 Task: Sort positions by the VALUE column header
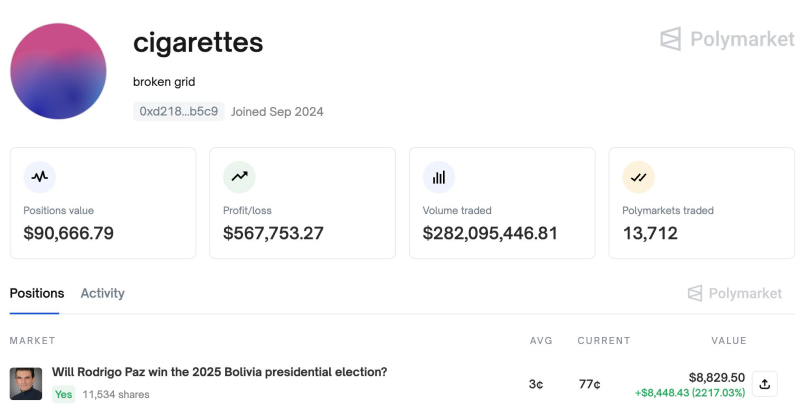[729, 340]
